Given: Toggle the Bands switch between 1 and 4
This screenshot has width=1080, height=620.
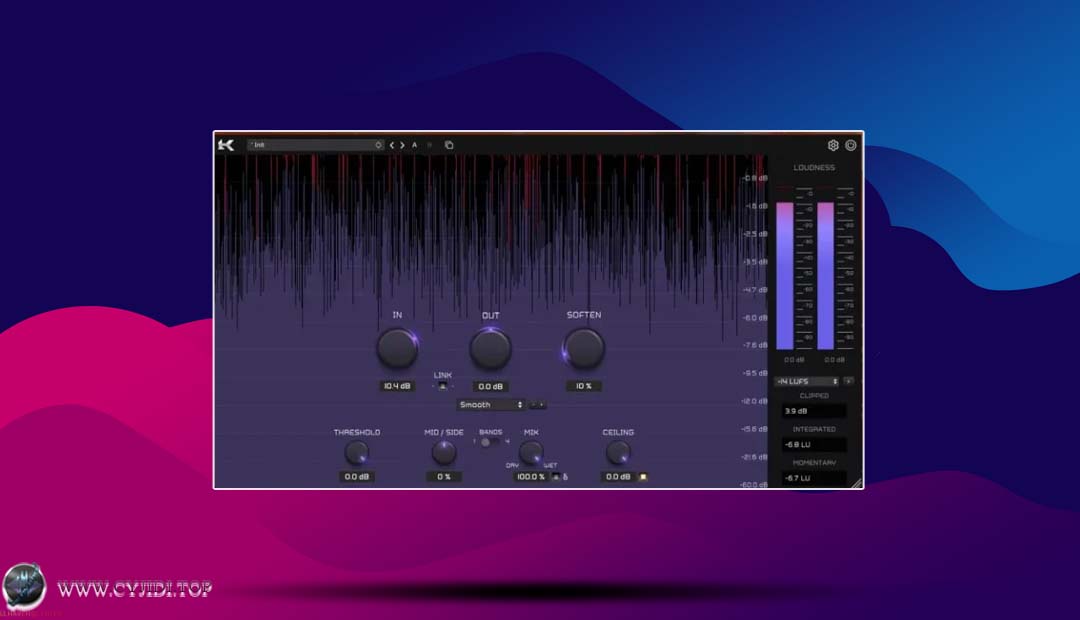Looking at the screenshot, I should [x=488, y=442].
